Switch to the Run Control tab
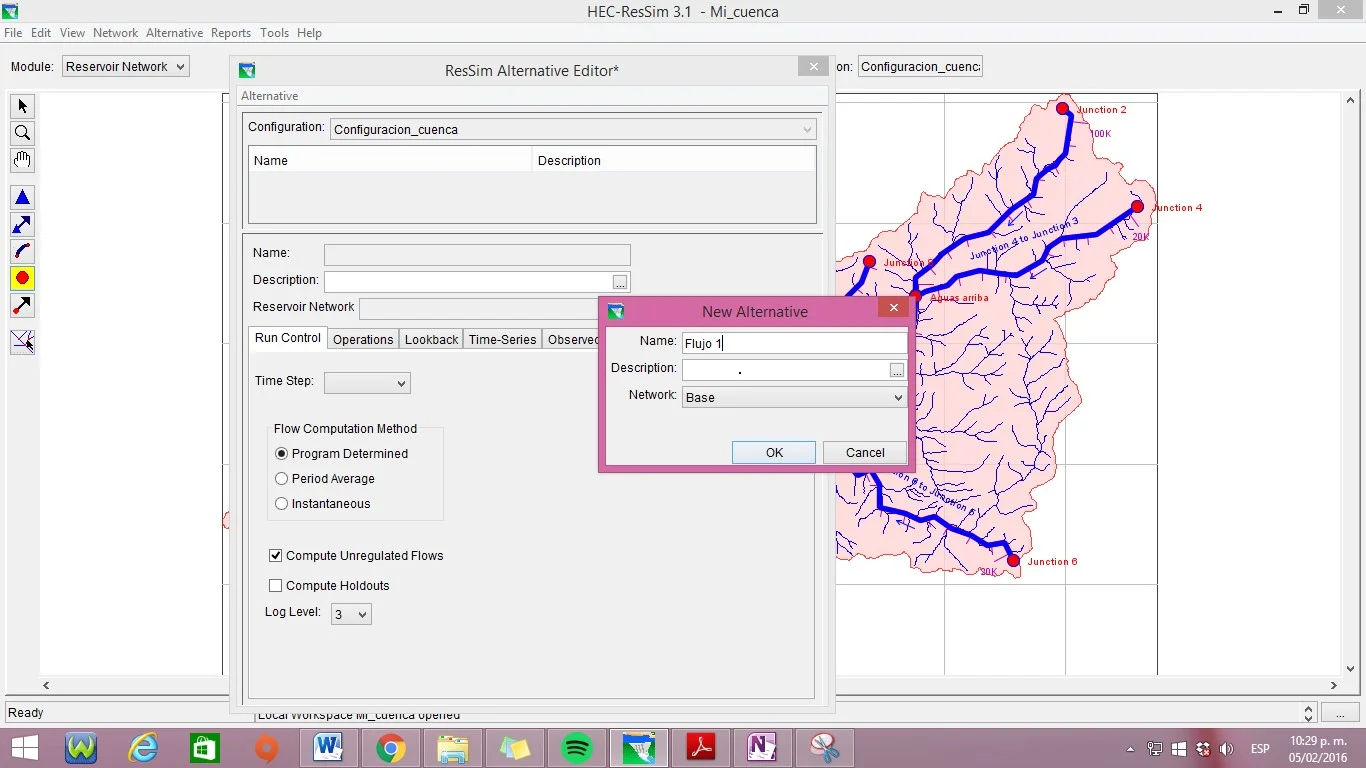This screenshot has width=1366, height=768. (x=288, y=338)
